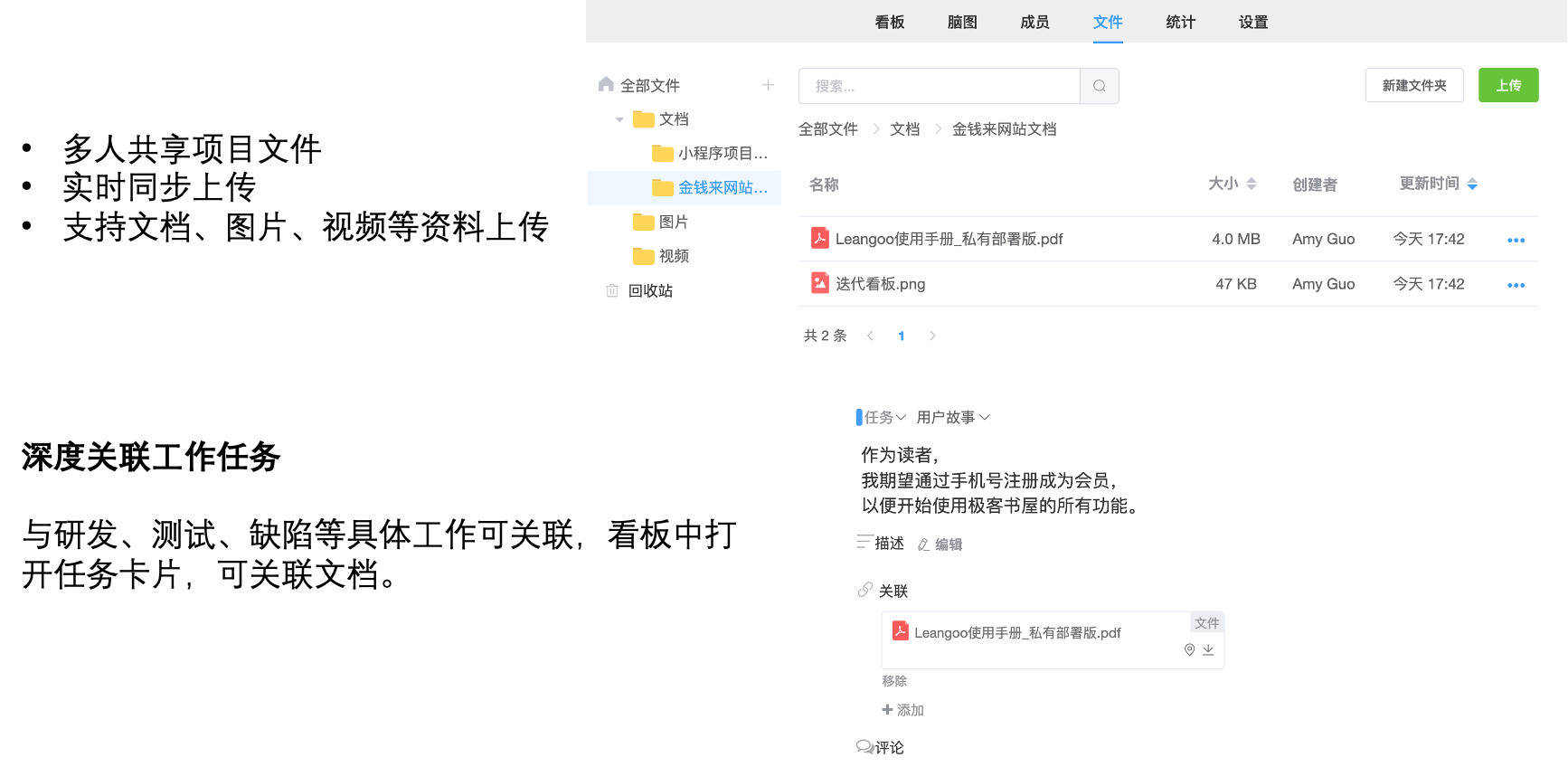
Task: Click the 名称 column header
Action: coord(824,185)
